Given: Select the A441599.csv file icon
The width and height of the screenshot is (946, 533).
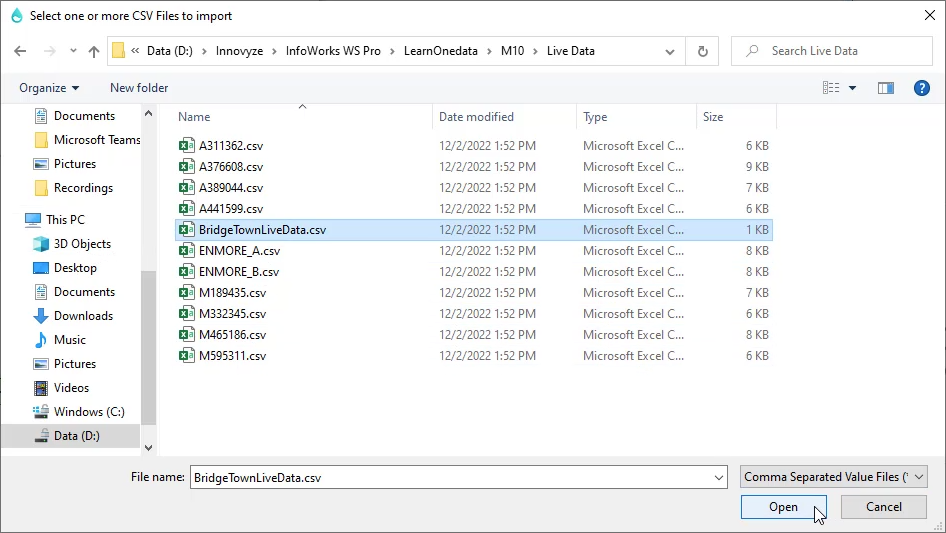Looking at the screenshot, I should click(186, 209).
